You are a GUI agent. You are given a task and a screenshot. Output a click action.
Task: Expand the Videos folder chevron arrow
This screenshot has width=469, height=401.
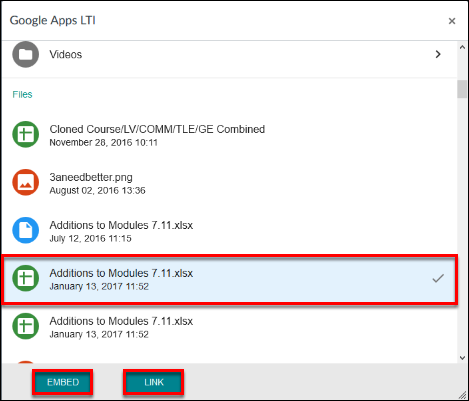pyautogui.click(x=438, y=54)
